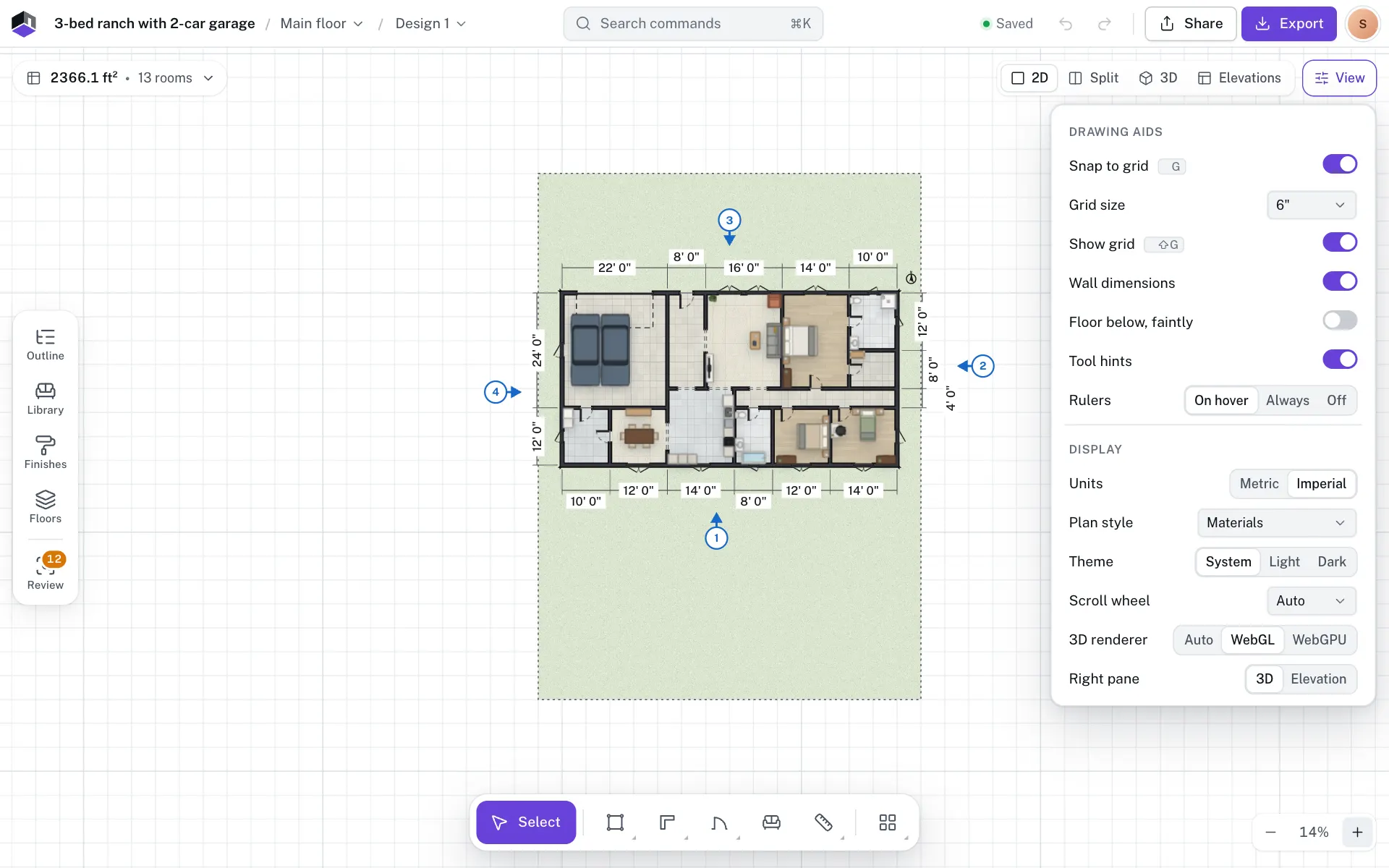
Task: Click the redo arrow
Action: coord(1104,24)
